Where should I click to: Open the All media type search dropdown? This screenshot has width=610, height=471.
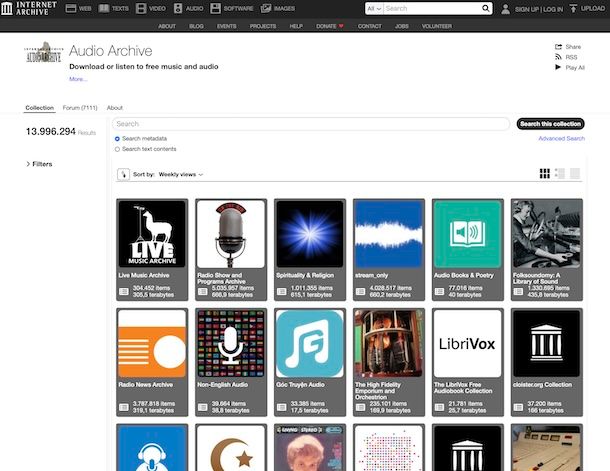[x=374, y=9]
